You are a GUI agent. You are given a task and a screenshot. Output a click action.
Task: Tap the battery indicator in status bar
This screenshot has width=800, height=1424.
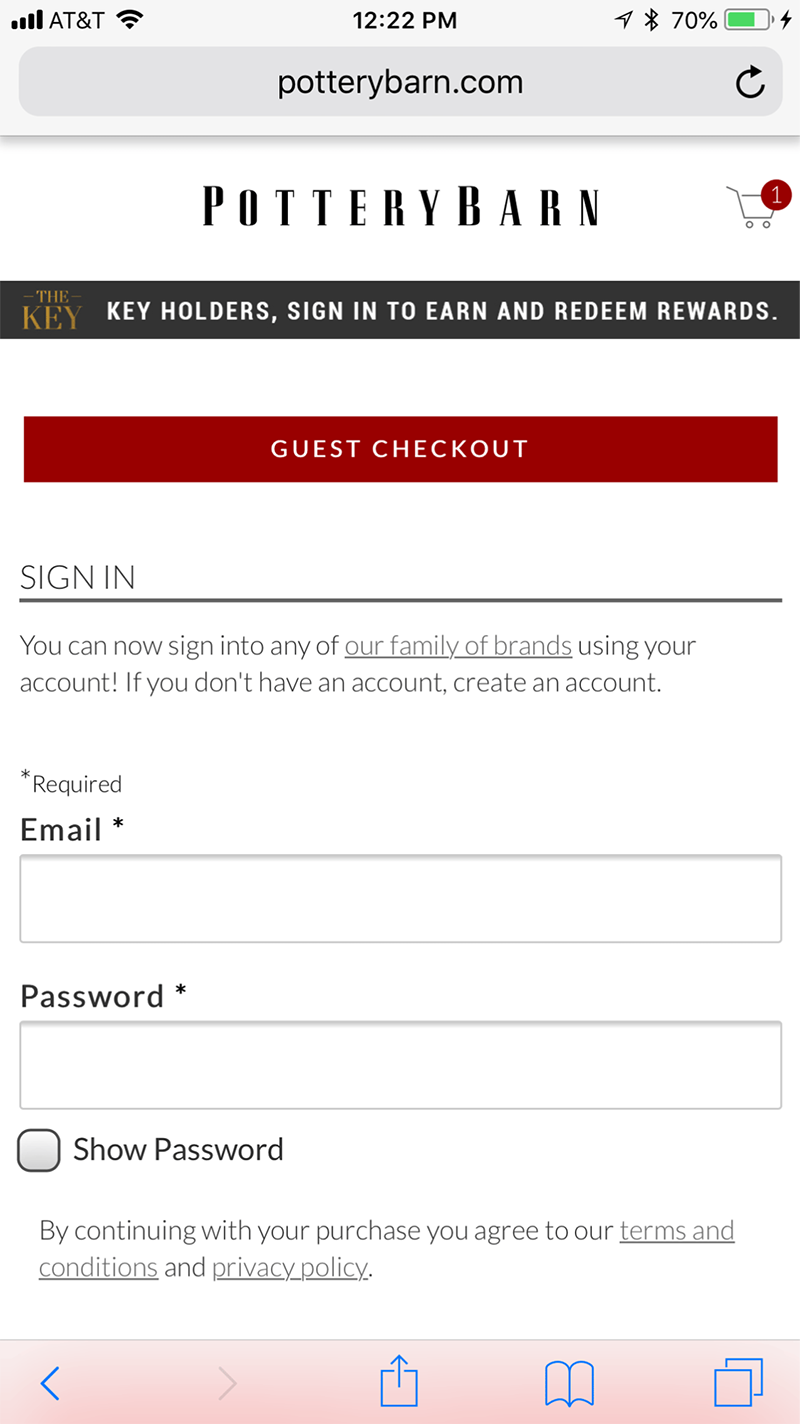pyautogui.click(x=745, y=20)
